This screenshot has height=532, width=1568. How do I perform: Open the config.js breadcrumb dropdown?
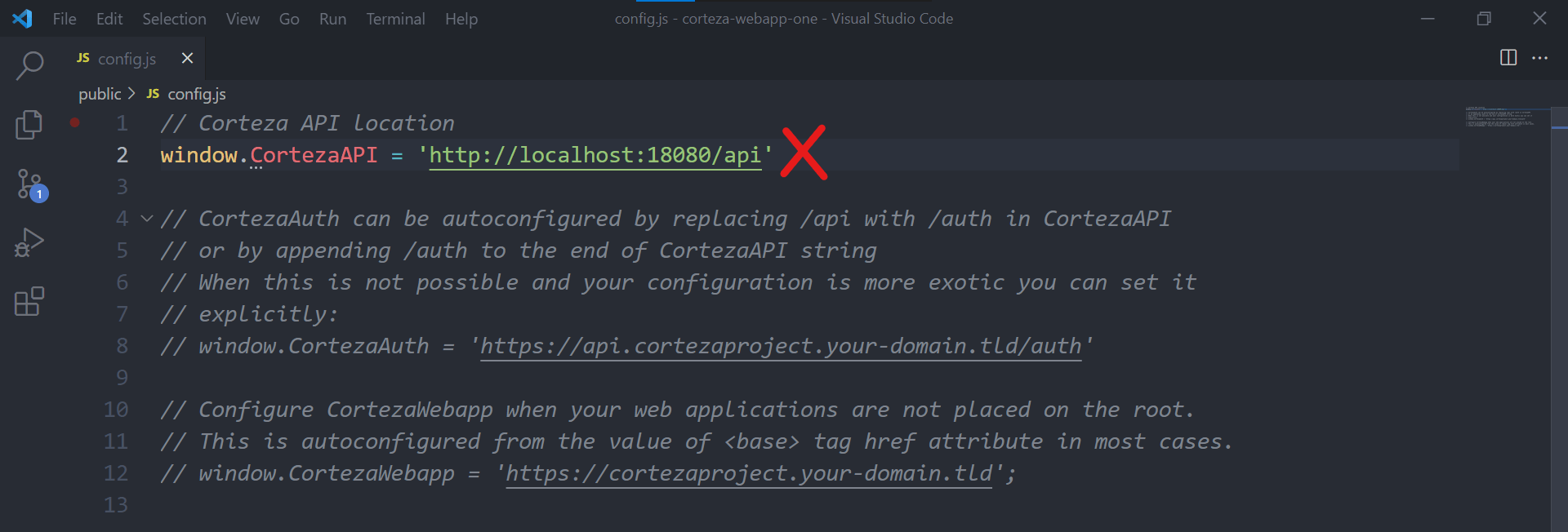[186, 94]
